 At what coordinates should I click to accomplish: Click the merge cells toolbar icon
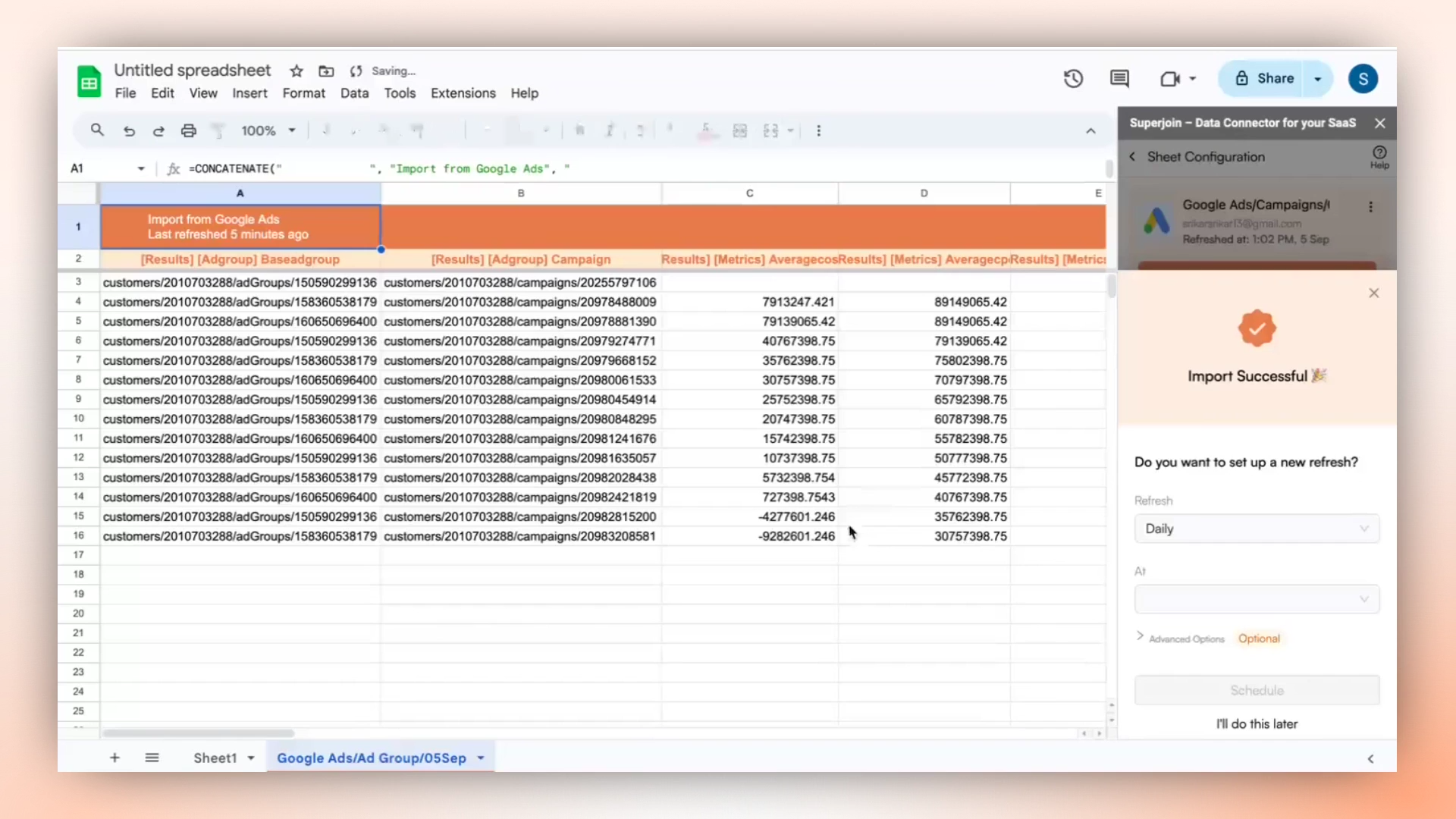point(770,130)
